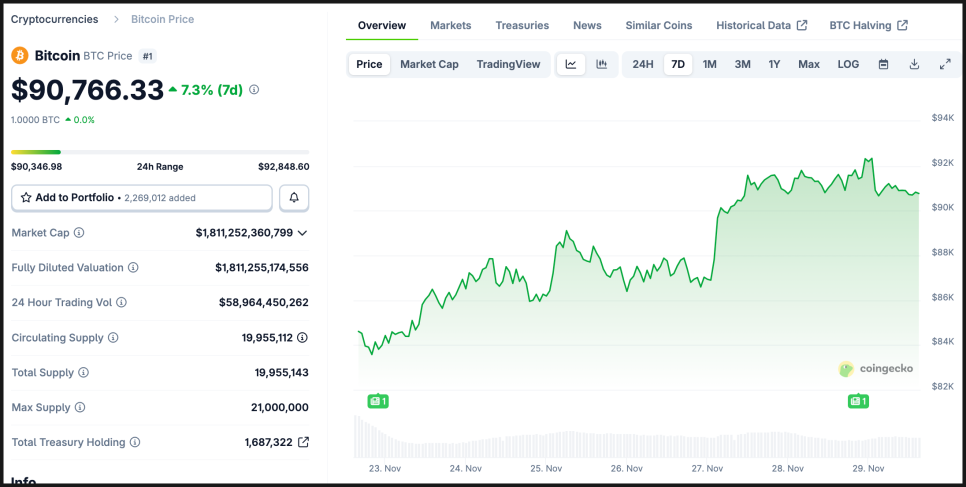Switch to candlestick chart icon
This screenshot has width=966, height=487.
601,64
